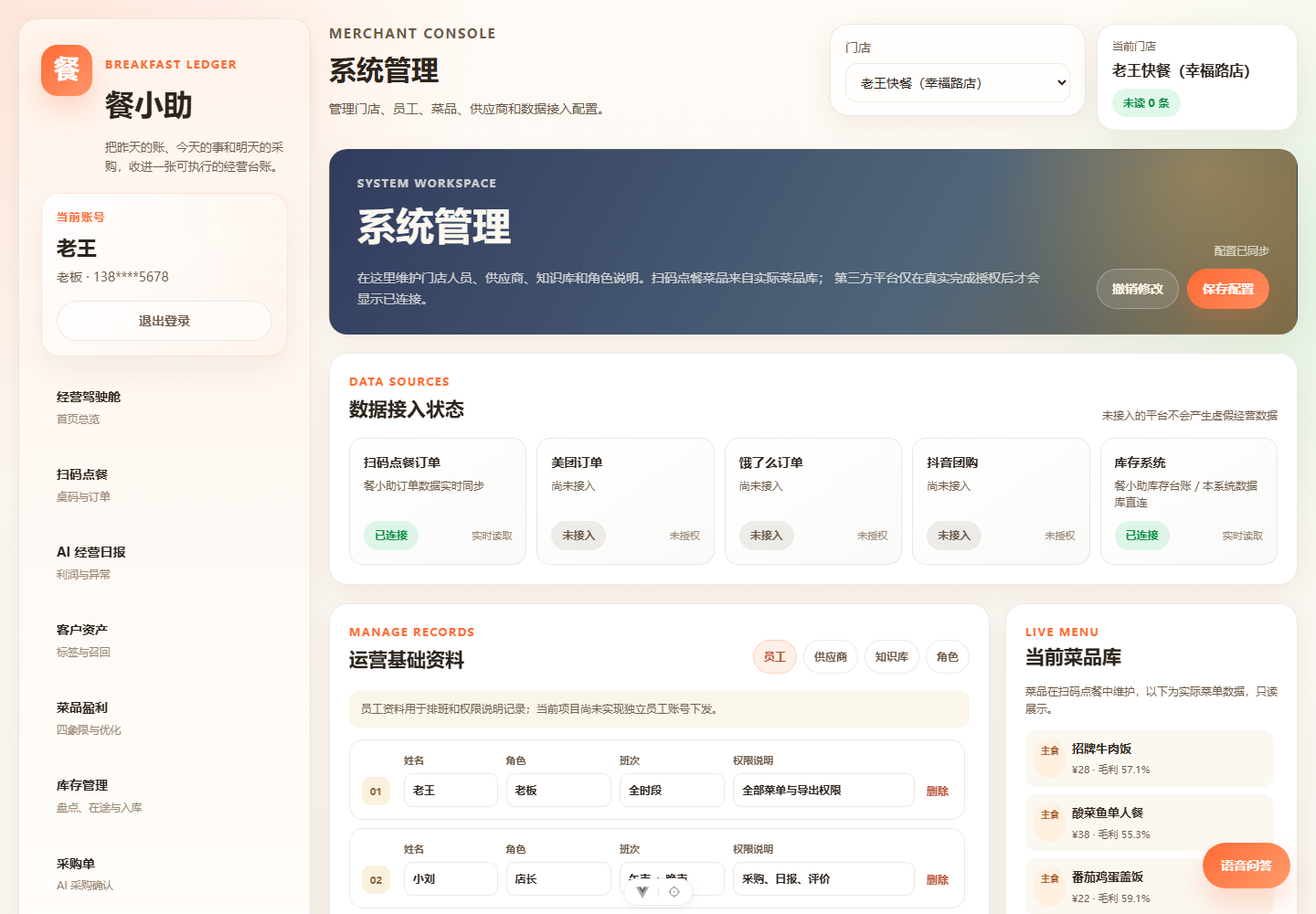Click the 主食 badge of 酸菜鱼单人餐
Viewport: 1316px width, 914px height.
pos(1050,814)
